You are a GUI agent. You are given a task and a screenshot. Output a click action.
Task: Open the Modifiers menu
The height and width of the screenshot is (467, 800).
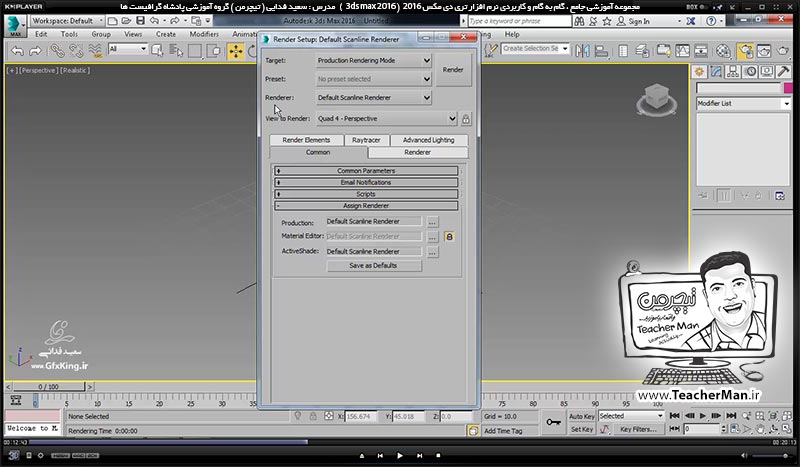[204, 34]
